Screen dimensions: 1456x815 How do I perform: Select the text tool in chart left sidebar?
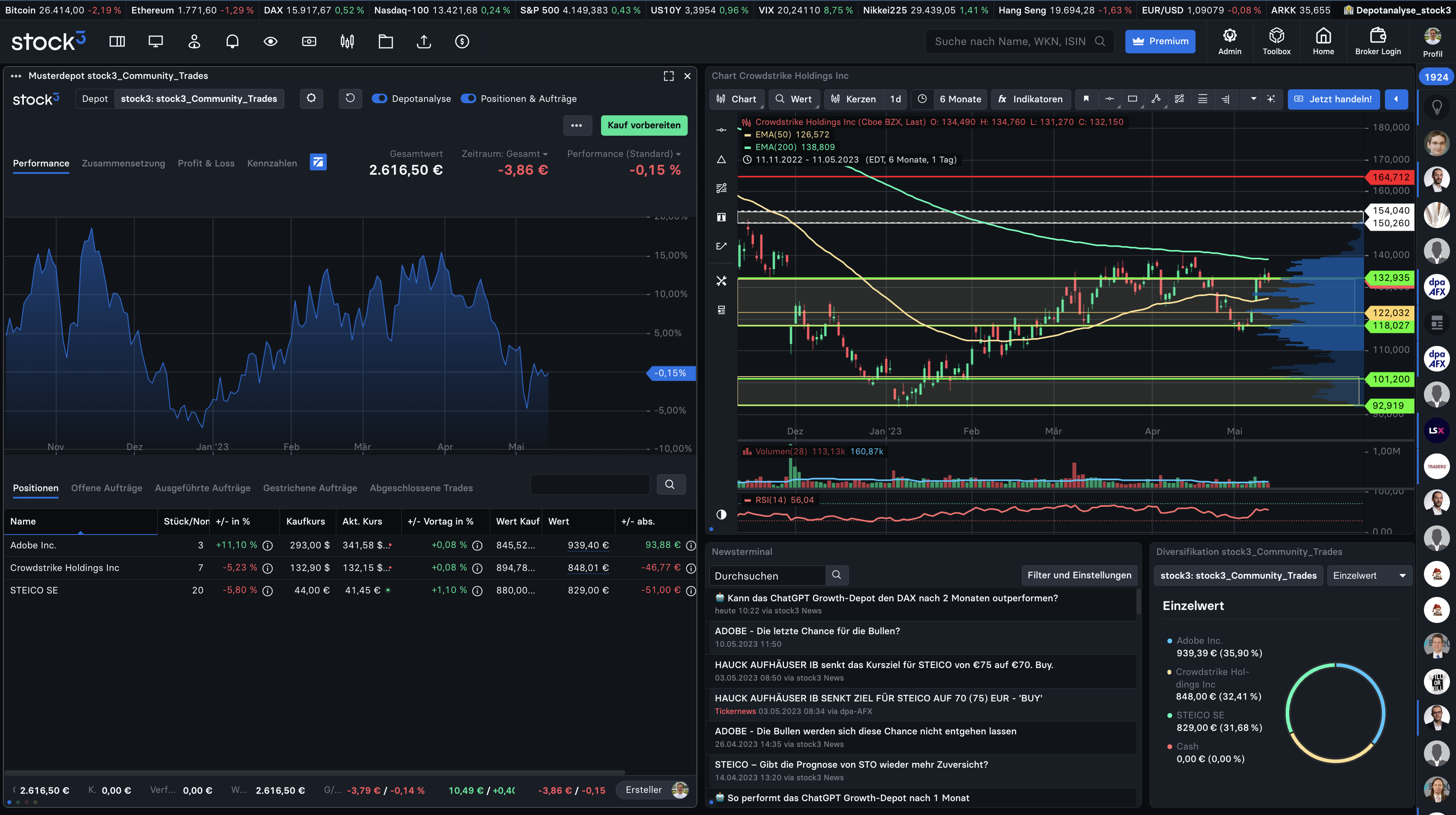(721, 217)
